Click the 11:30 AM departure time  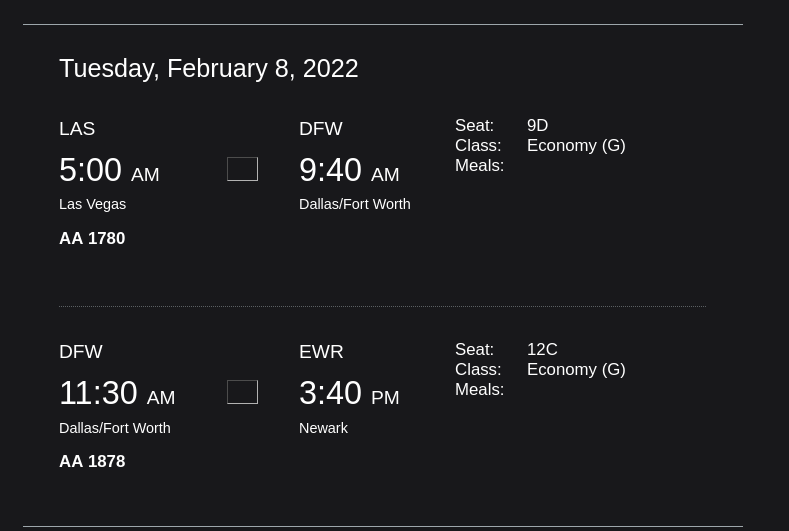coord(117,394)
